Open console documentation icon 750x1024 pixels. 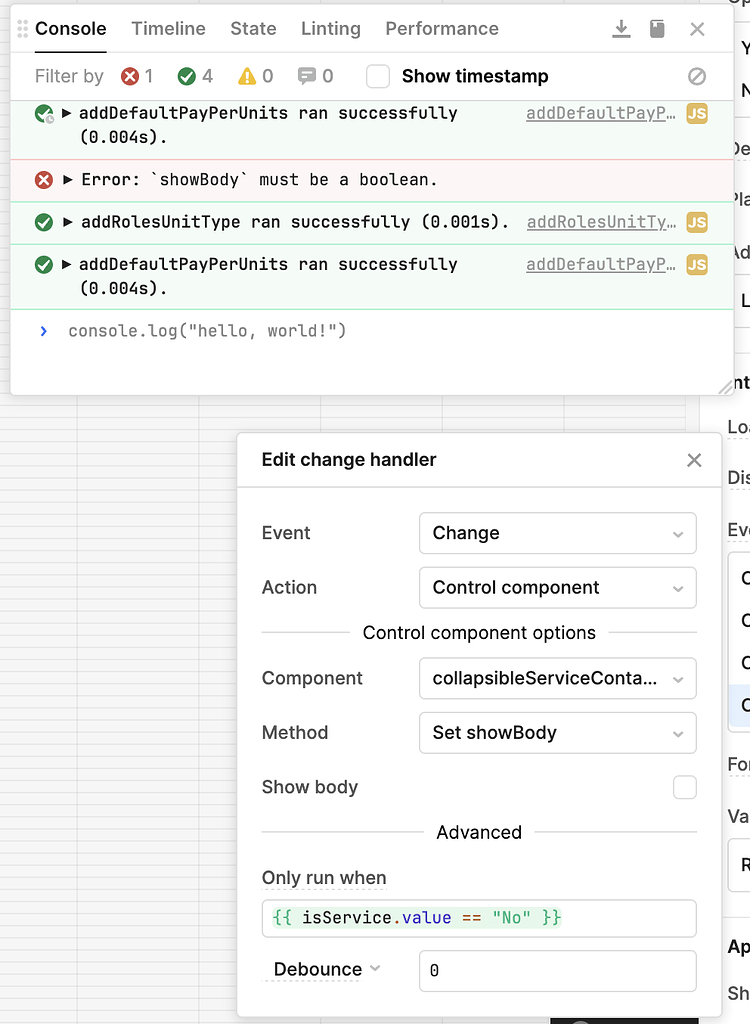(657, 29)
